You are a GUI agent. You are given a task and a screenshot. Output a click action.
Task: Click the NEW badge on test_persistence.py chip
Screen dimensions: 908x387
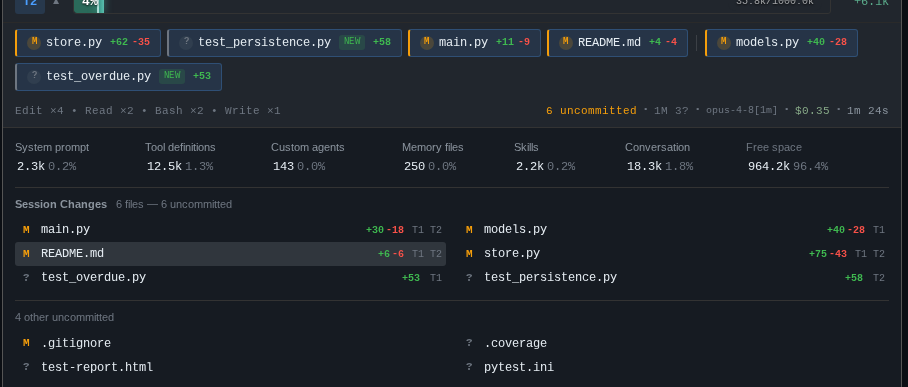coord(352,42)
